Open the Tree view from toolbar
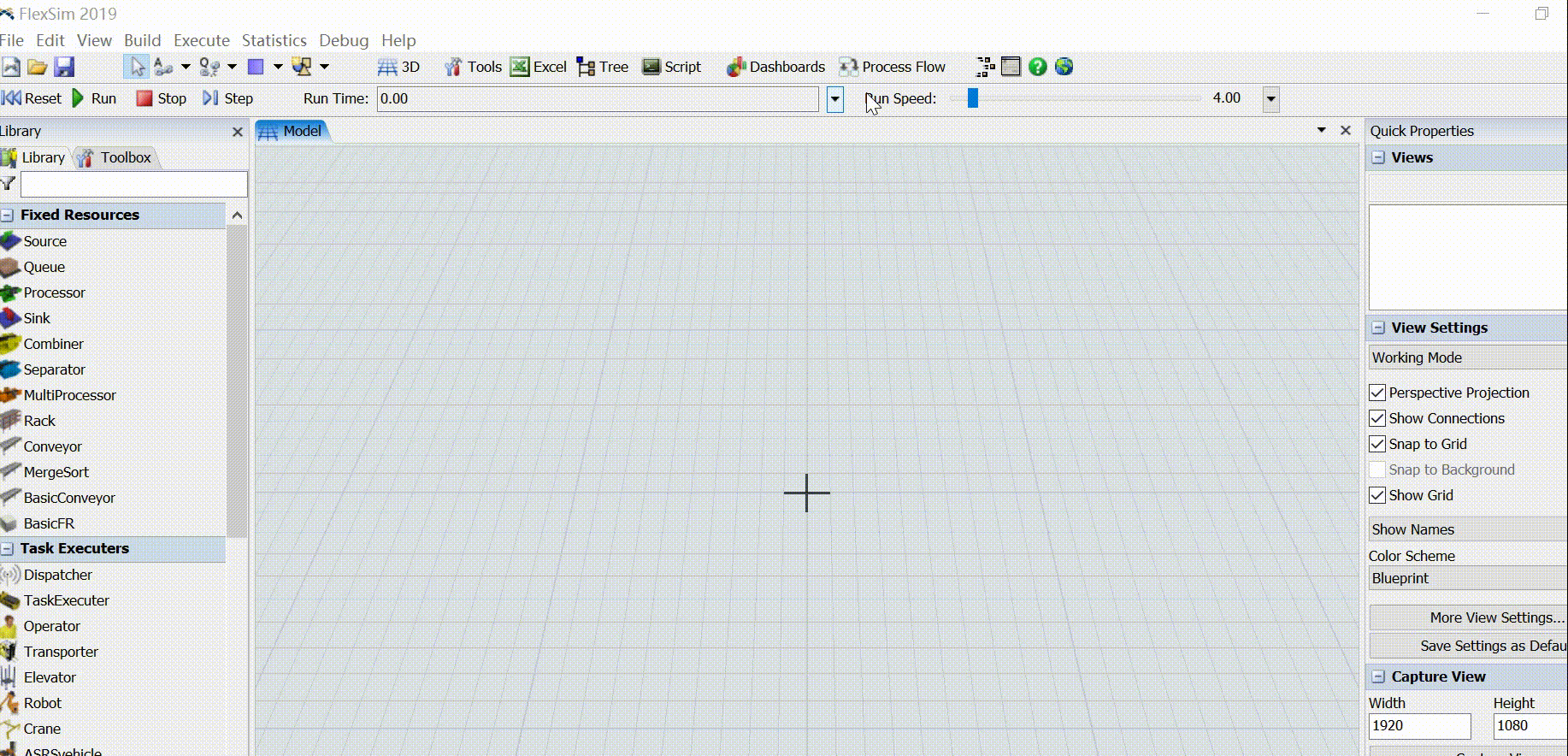This screenshot has height=756, width=1568. click(603, 67)
